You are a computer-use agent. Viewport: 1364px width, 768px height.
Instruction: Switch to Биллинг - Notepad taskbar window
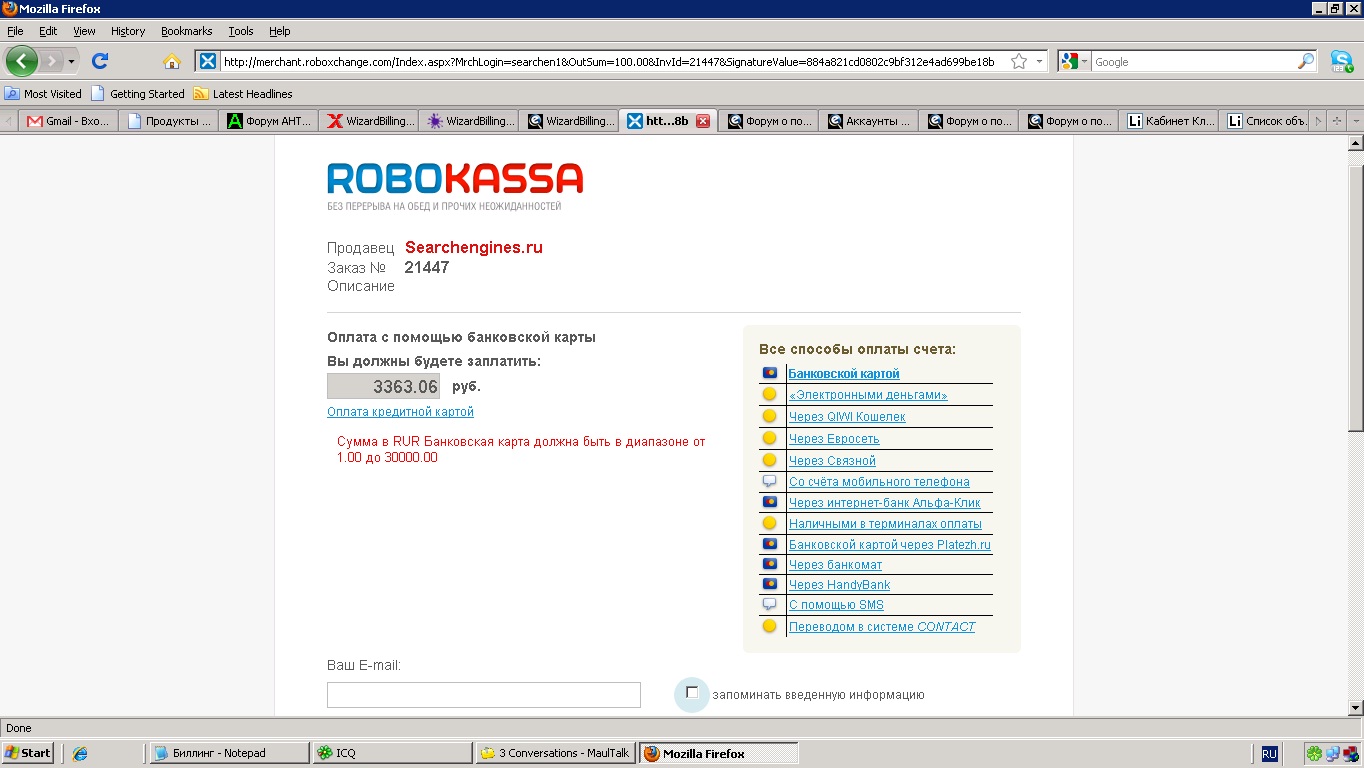click(229, 753)
